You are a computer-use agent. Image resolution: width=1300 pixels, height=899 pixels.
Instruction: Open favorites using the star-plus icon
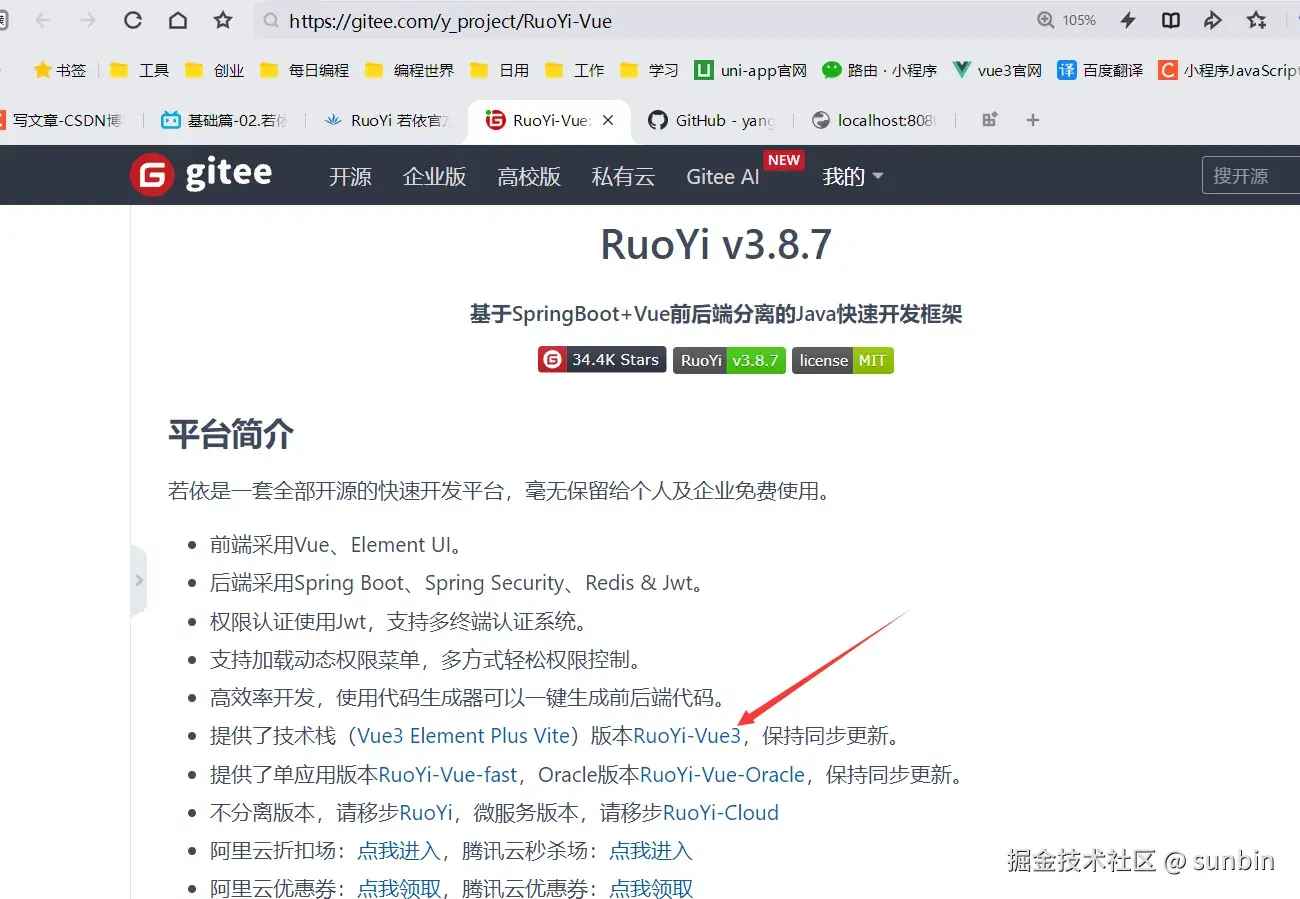[x=1257, y=20]
